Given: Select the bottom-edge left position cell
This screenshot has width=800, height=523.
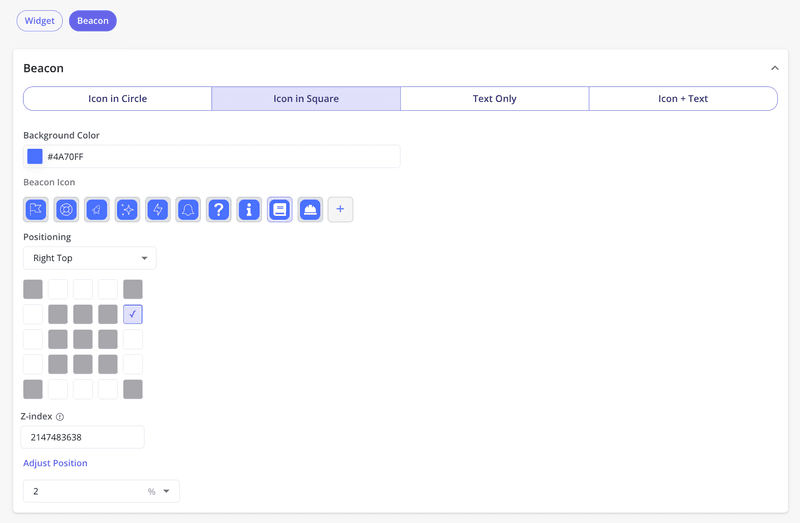Looking at the screenshot, I should point(58,389).
